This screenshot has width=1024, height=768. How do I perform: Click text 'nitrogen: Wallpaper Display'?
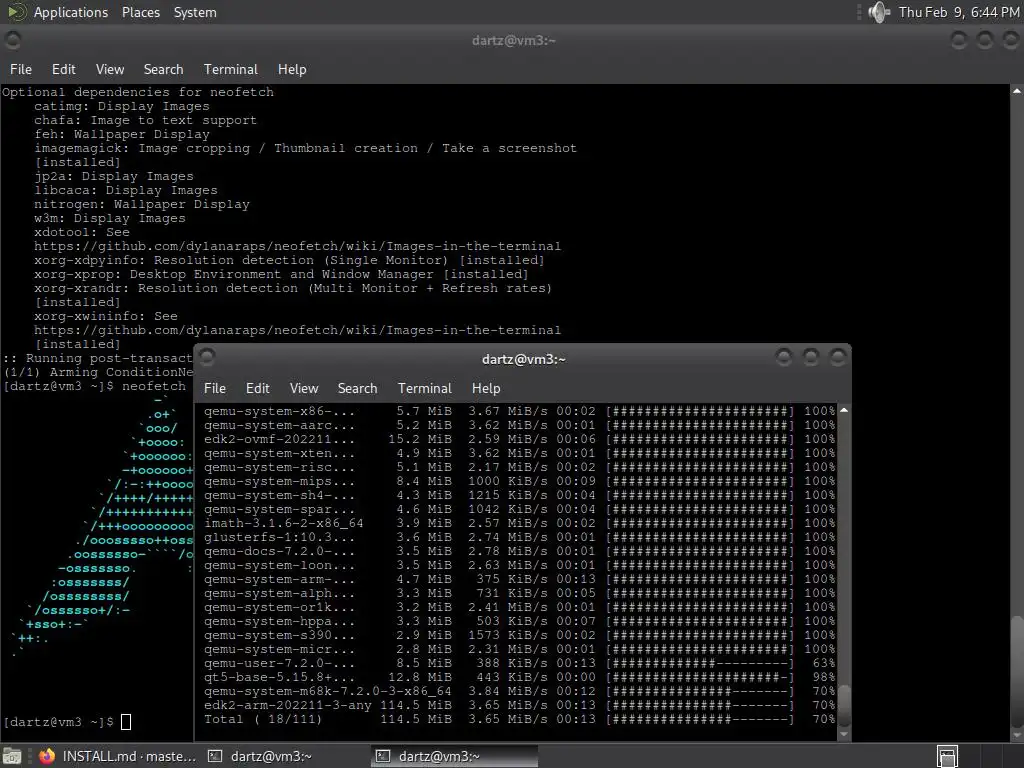click(x=142, y=204)
